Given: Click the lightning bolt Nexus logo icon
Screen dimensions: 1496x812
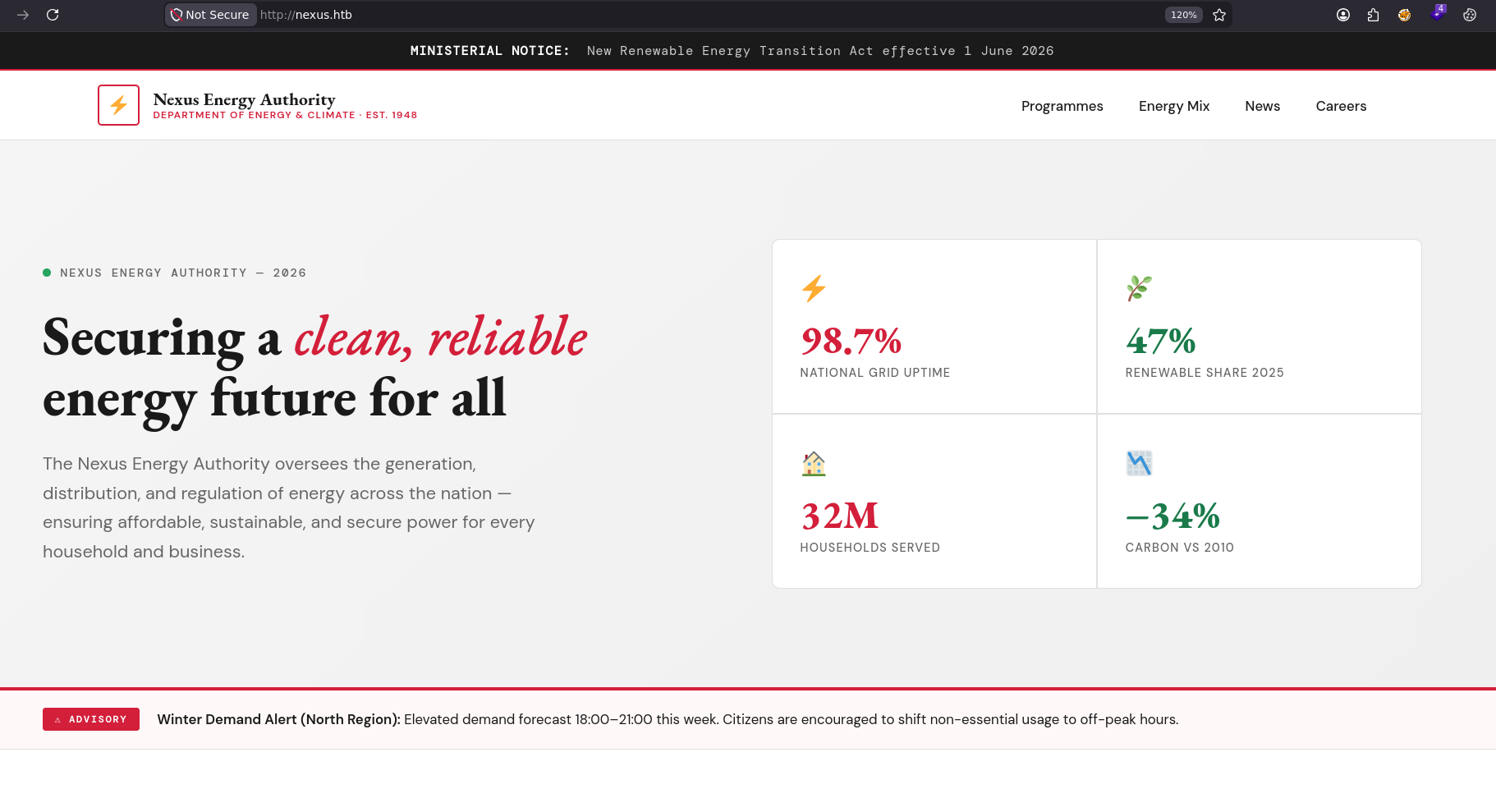Looking at the screenshot, I should pyautogui.click(x=118, y=105).
